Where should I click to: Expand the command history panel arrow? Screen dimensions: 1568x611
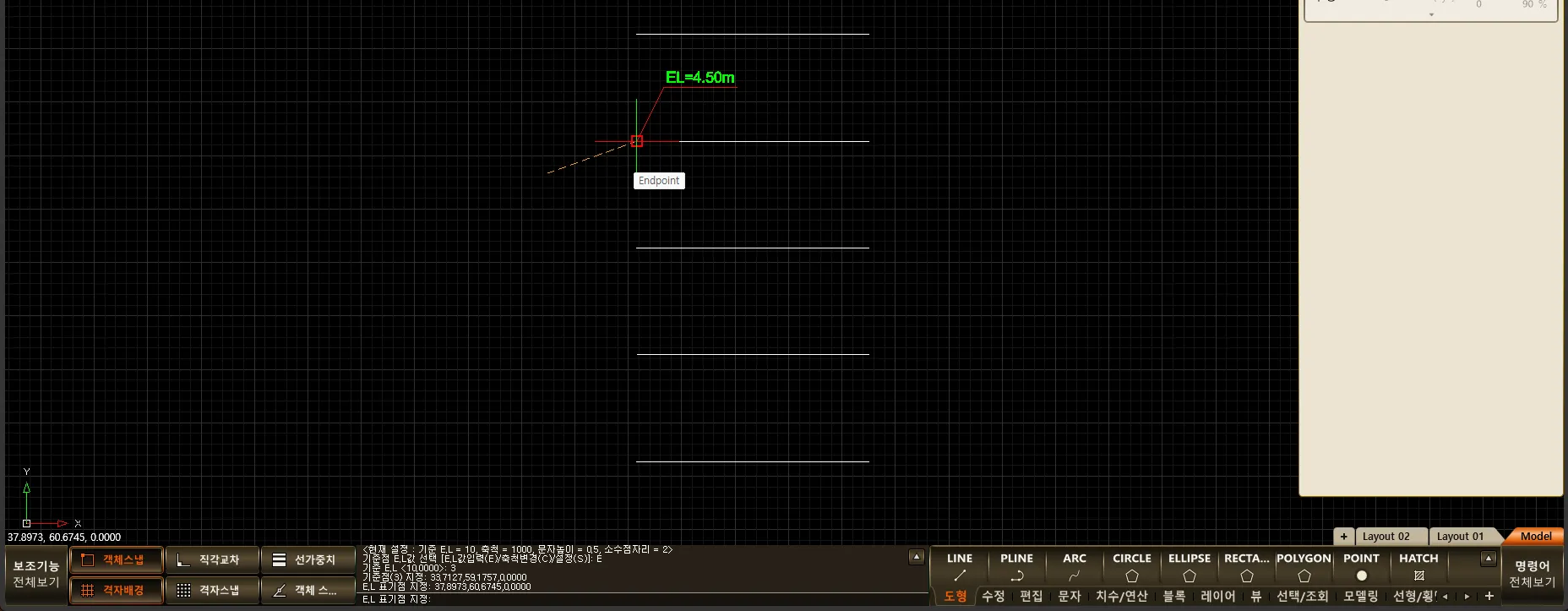[916, 557]
